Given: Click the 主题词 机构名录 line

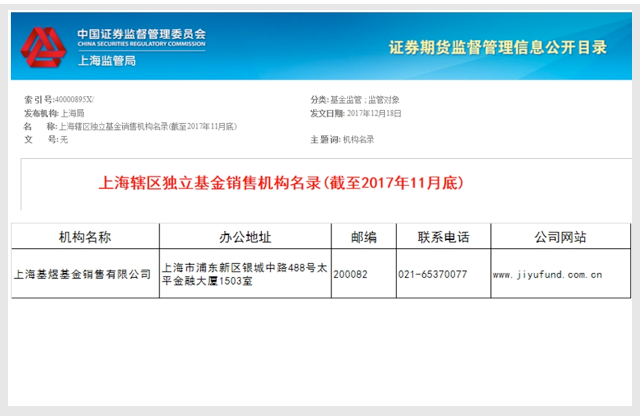Looking at the screenshot, I should [342, 140].
